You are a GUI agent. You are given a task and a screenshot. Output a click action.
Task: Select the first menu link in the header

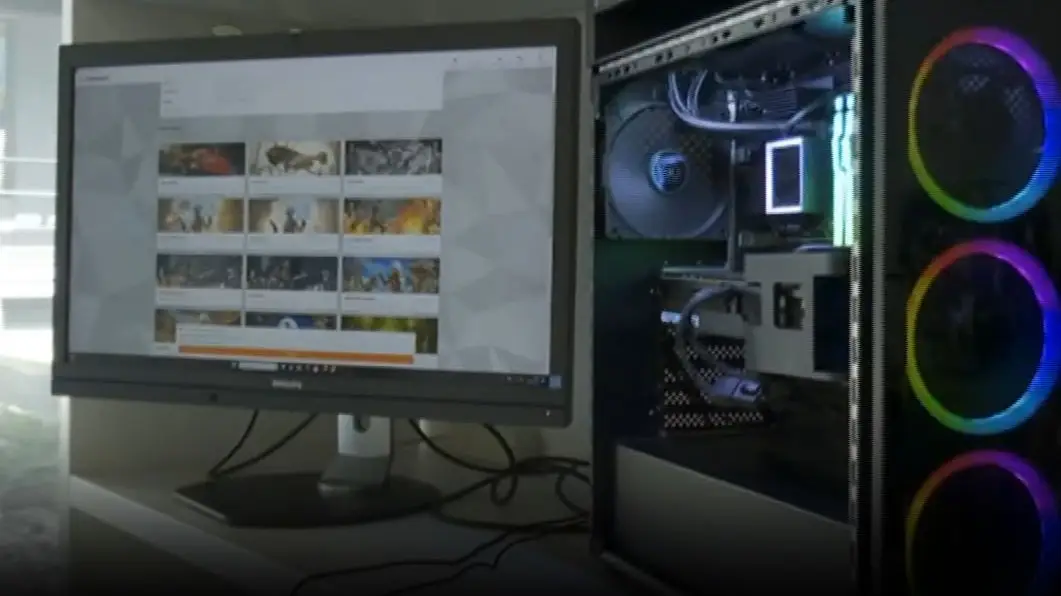click(x=171, y=90)
